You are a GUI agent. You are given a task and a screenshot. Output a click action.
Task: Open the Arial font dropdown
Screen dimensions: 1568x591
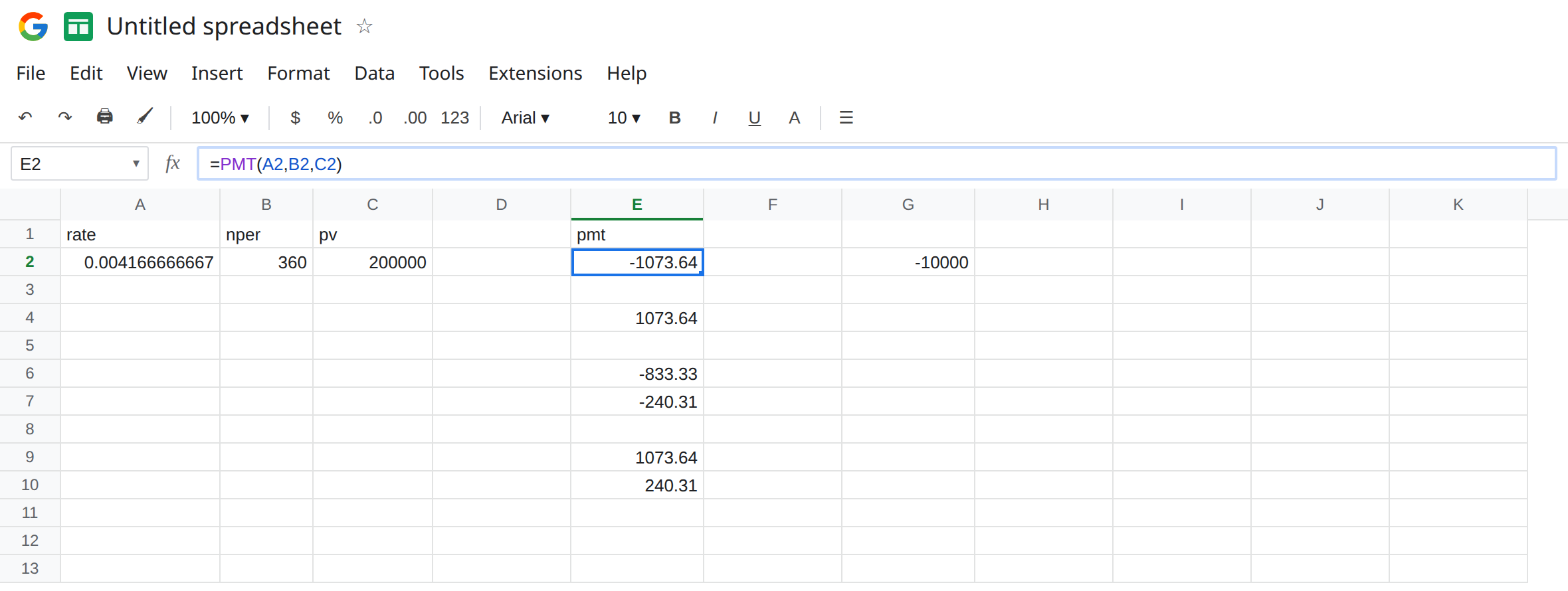pos(525,118)
